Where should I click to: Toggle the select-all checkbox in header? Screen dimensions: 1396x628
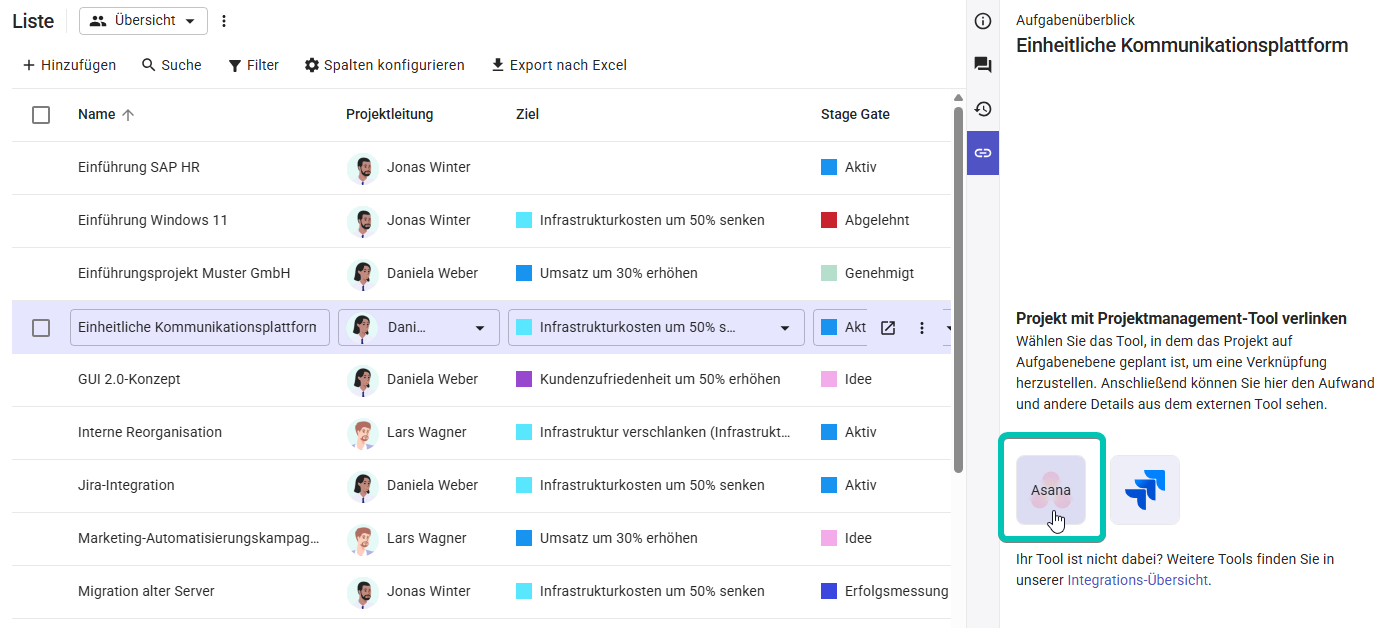click(41, 114)
